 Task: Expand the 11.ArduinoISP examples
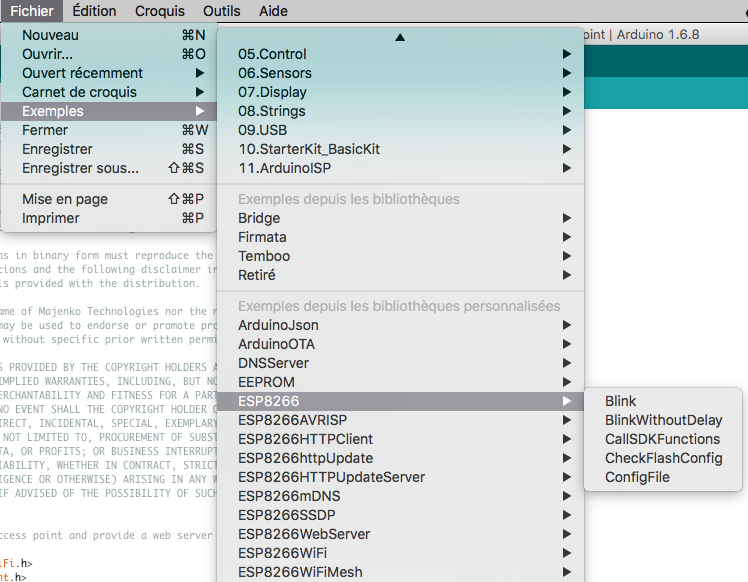coord(400,168)
